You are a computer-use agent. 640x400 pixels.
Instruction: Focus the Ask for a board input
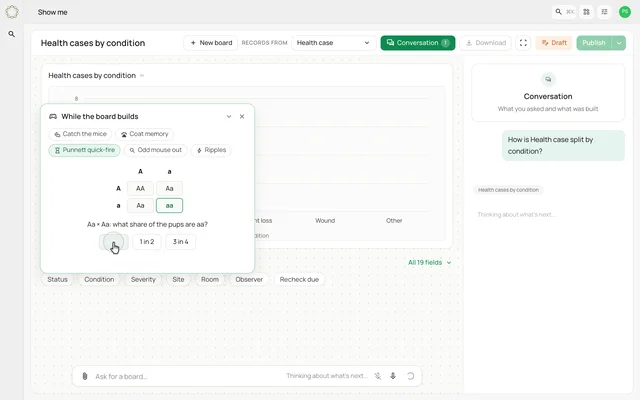click(x=188, y=376)
